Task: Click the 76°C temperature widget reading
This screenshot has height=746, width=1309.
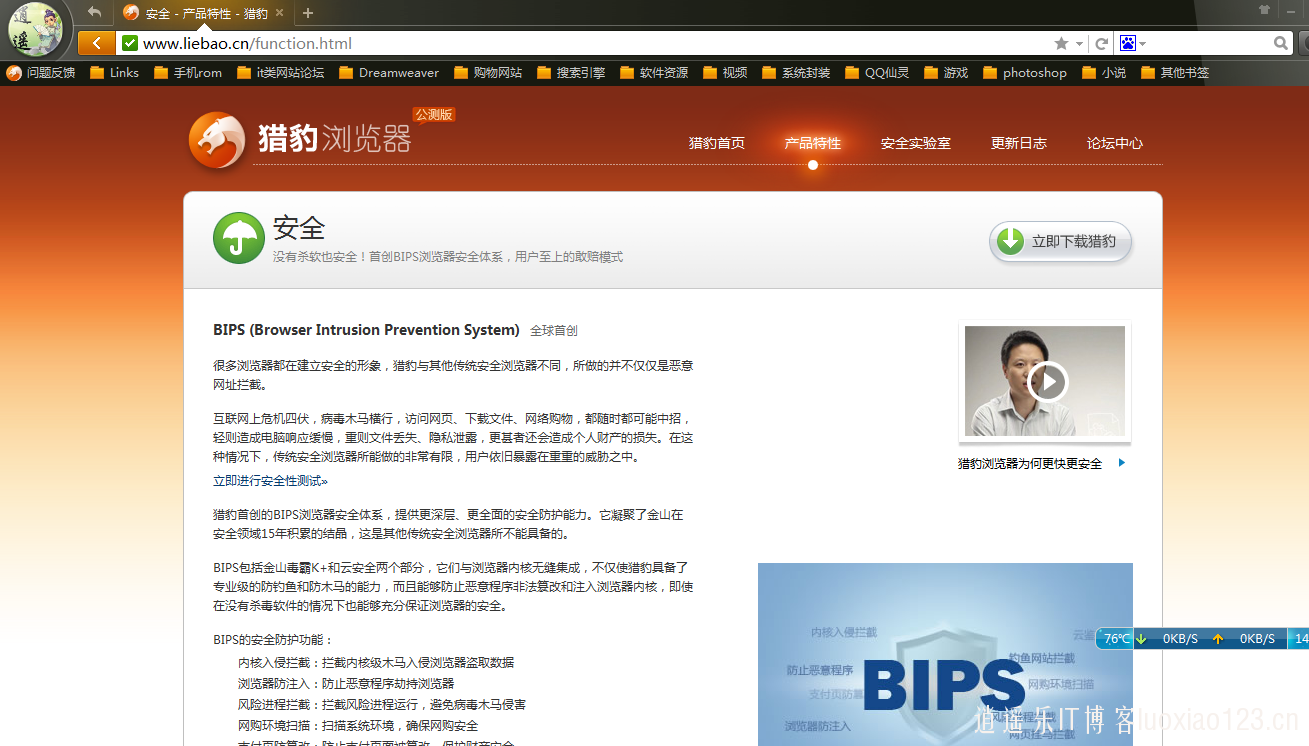Action: pyautogui.click(x=1117, y=638)
